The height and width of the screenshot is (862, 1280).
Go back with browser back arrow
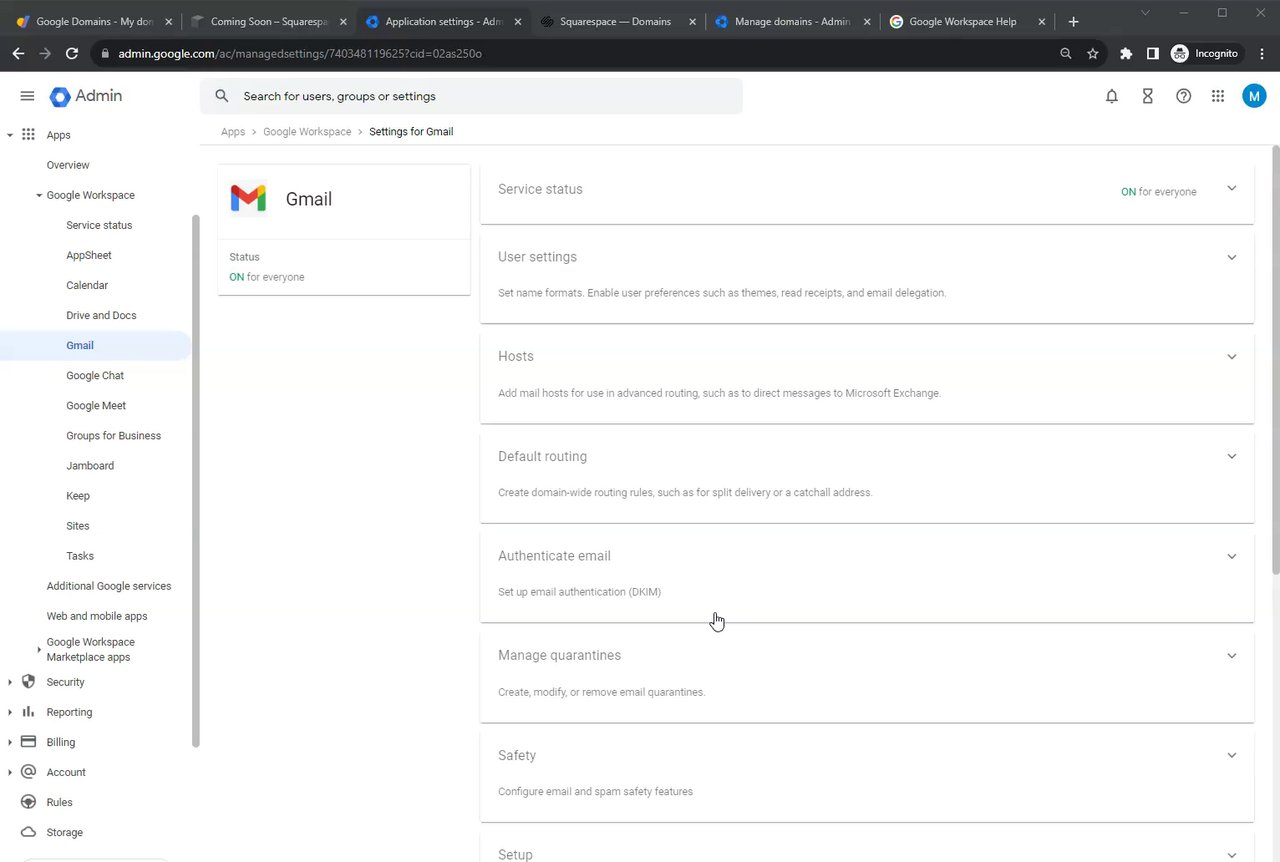(x=18, y=53)
